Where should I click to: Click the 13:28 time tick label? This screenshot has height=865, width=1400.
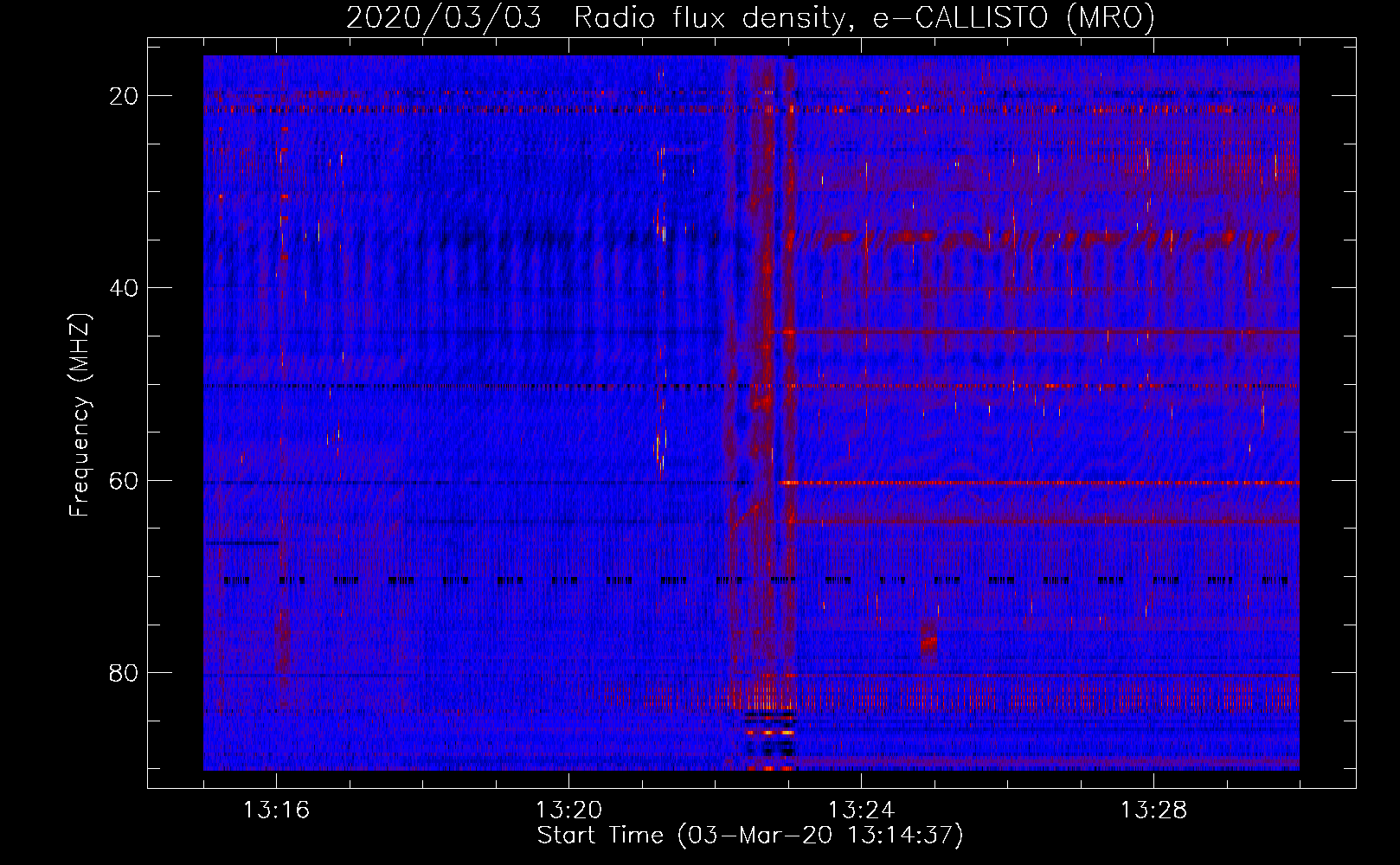(x=1153, y=811)
